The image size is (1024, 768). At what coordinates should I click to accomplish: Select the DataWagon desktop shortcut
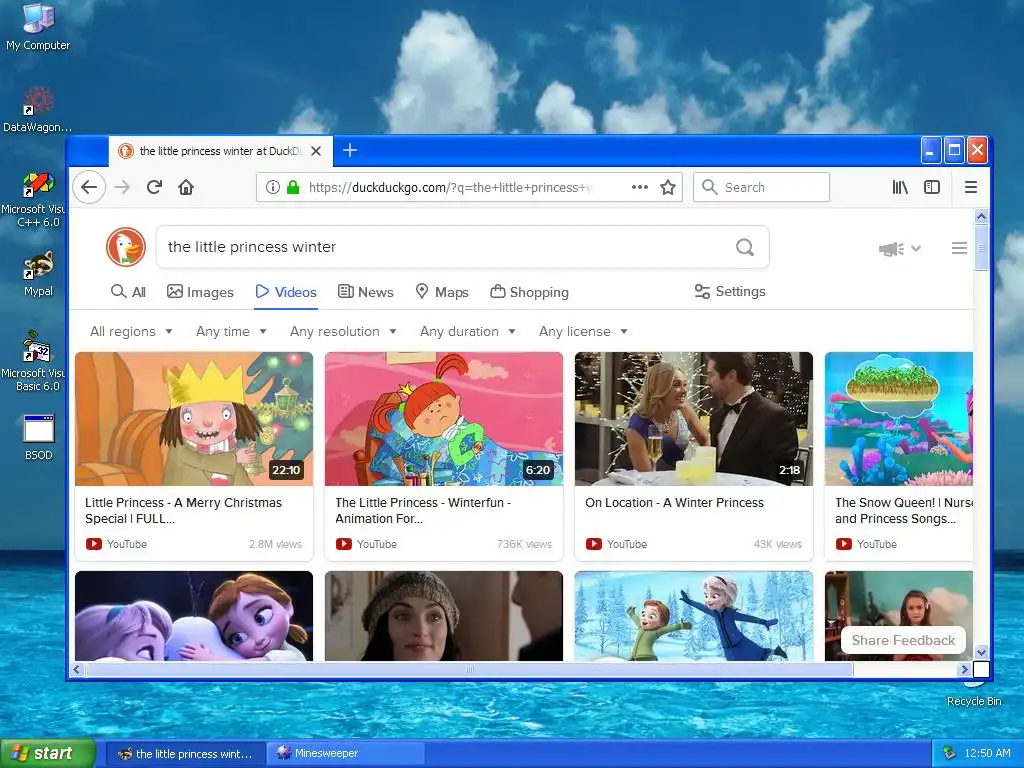[37, 109]
